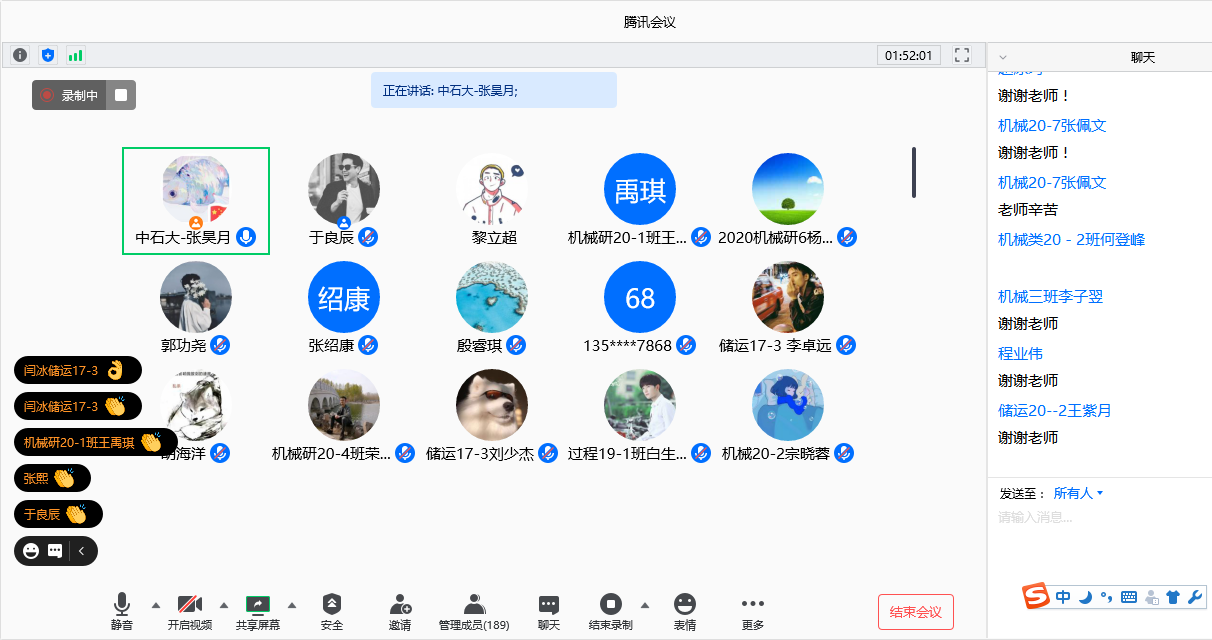
Task: Mute the microphone (静音)
Action: [122, 611]
